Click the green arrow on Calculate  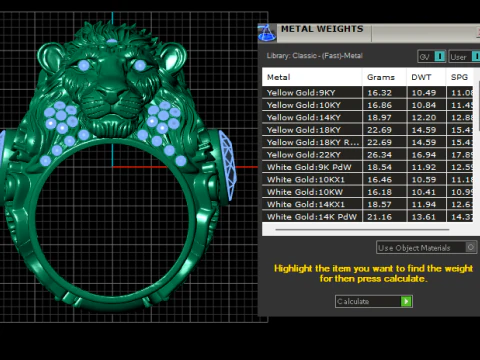[x=406, y=301]
